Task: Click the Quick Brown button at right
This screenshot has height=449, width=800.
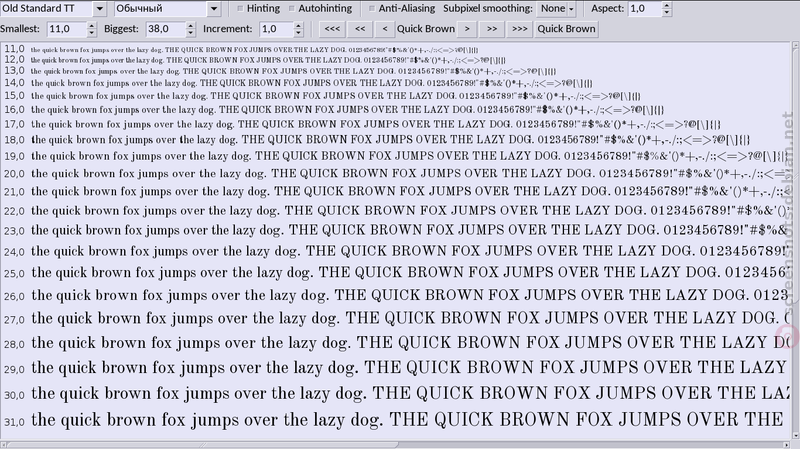Action: 566,29
